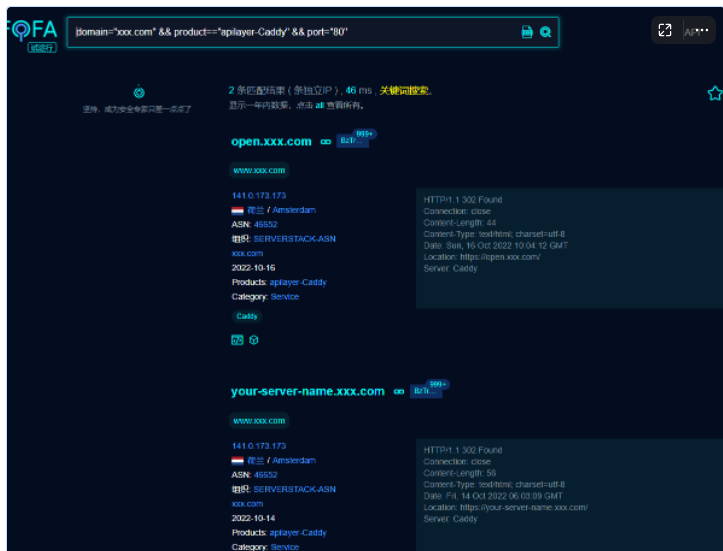Click 'Content-Length: 56' header line
723x551 pixels.
click(460, 473)
